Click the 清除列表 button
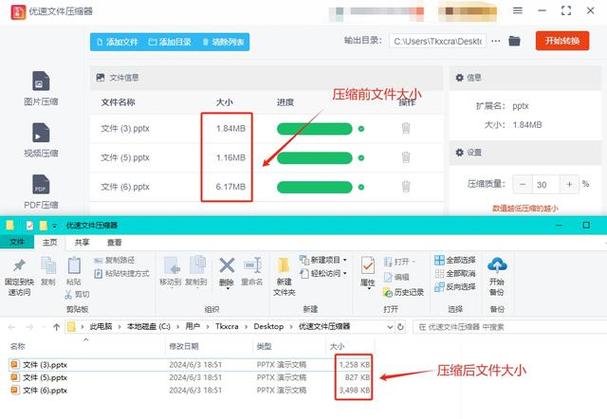This screenshot has height=419, width=607. click(223, 42)
